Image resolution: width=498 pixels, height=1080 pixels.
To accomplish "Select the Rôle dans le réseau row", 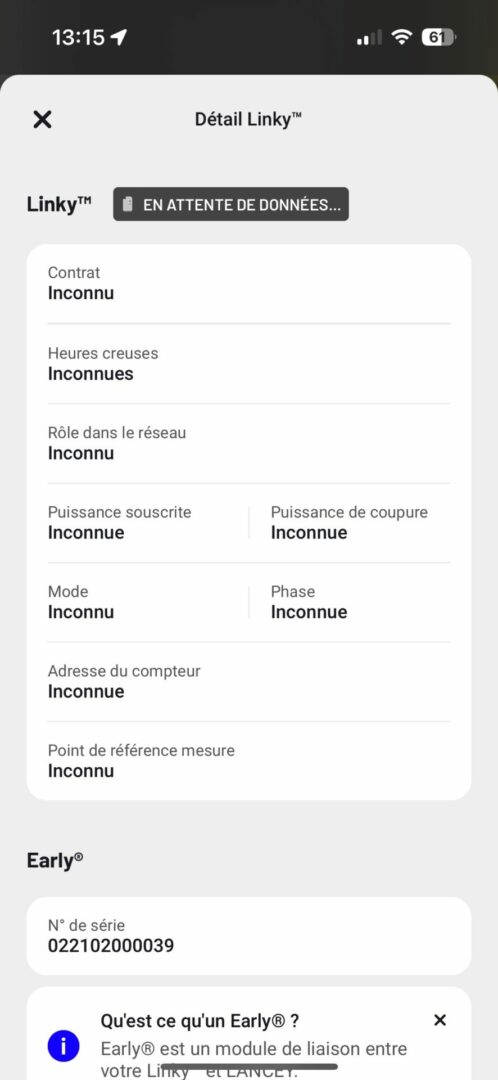I will [x=249, y=444].
